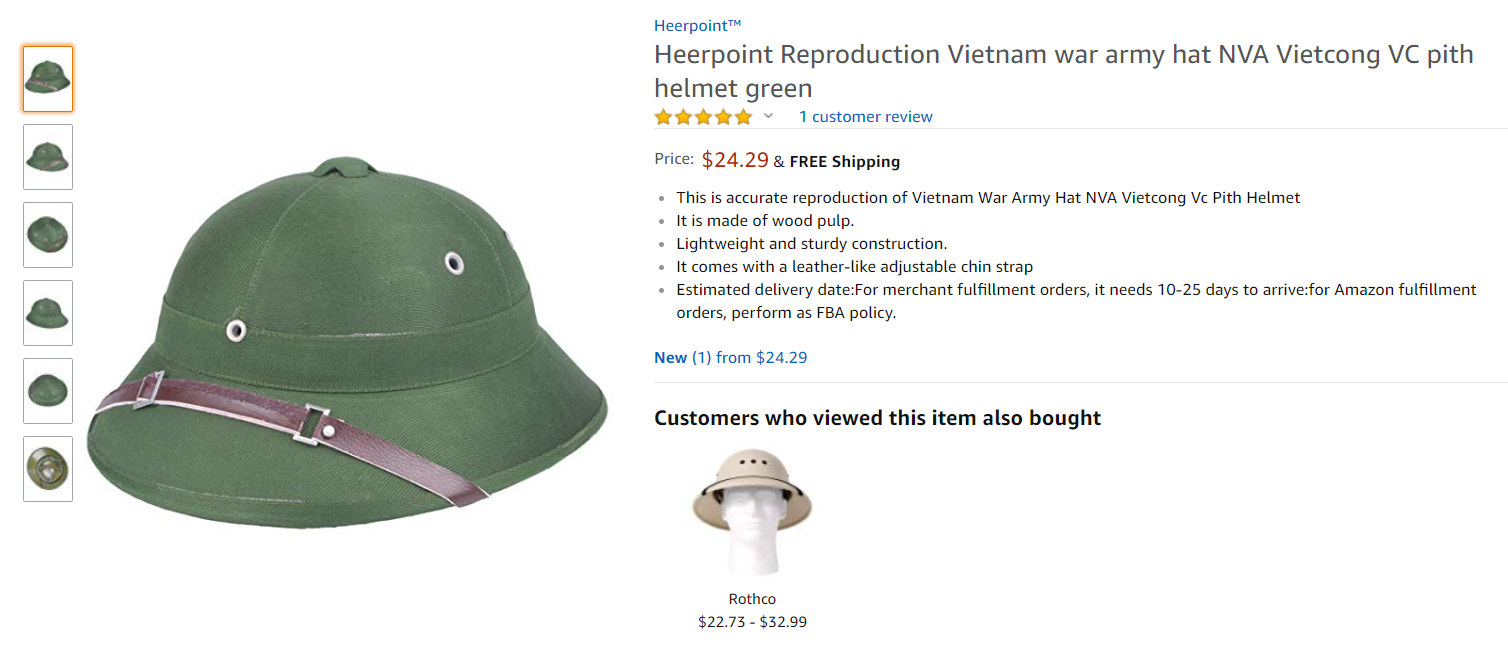Select the third thumbnail showing helmet top
1508x653 pixels.
point(48,235)
